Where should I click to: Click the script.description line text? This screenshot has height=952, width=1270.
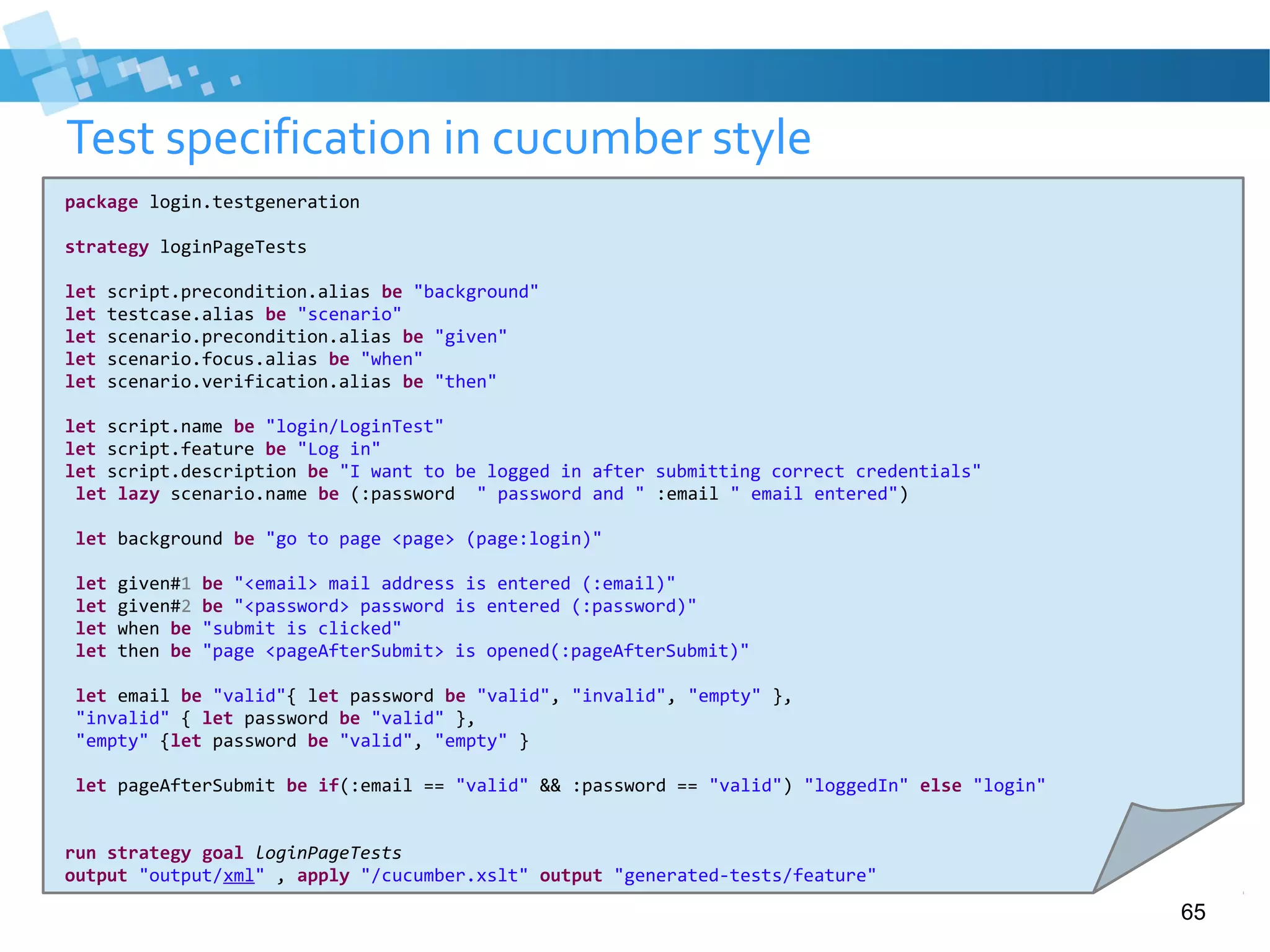(523, 472)
